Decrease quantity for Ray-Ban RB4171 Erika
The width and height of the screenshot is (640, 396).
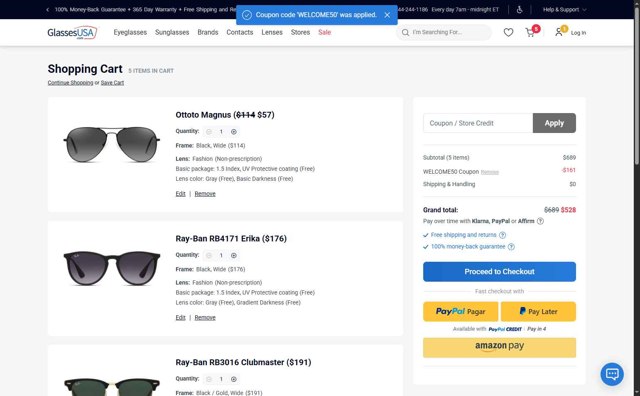coord(209,255)
